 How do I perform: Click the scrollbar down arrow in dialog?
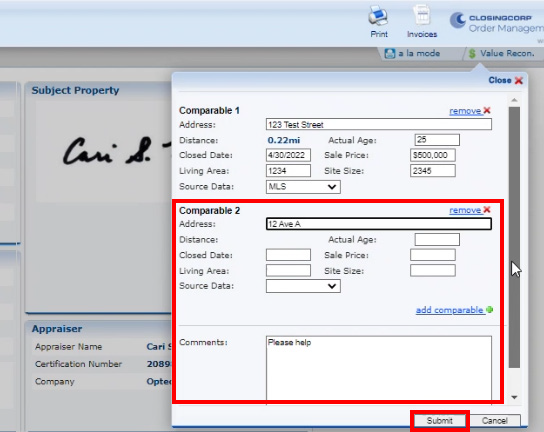514,397
